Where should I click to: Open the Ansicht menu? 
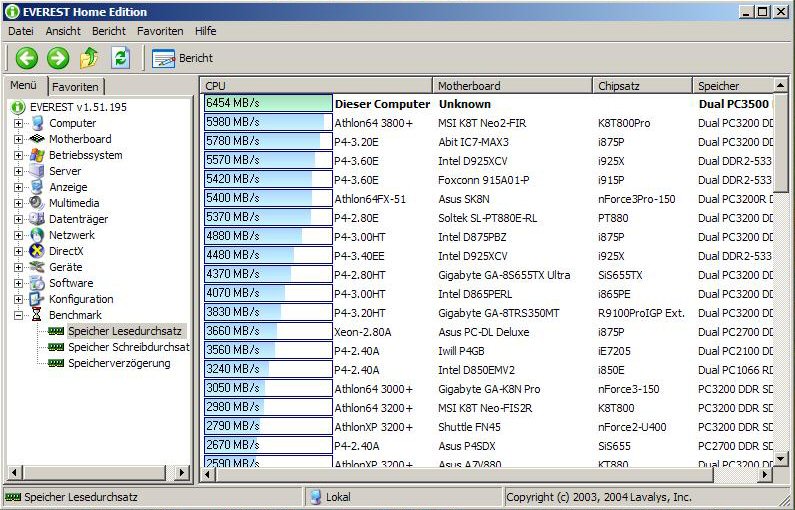point(63,31)
